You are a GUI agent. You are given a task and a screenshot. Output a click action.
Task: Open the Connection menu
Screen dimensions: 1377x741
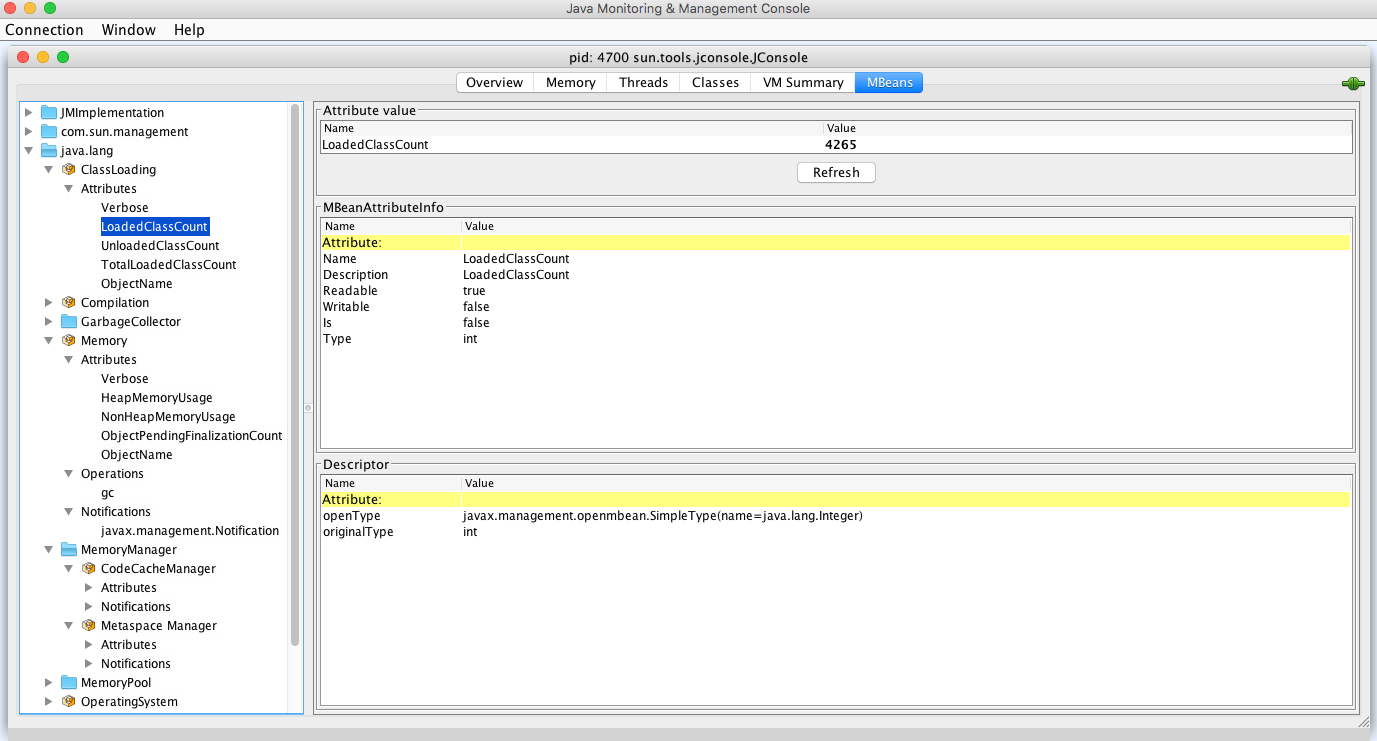pos(44,30)
